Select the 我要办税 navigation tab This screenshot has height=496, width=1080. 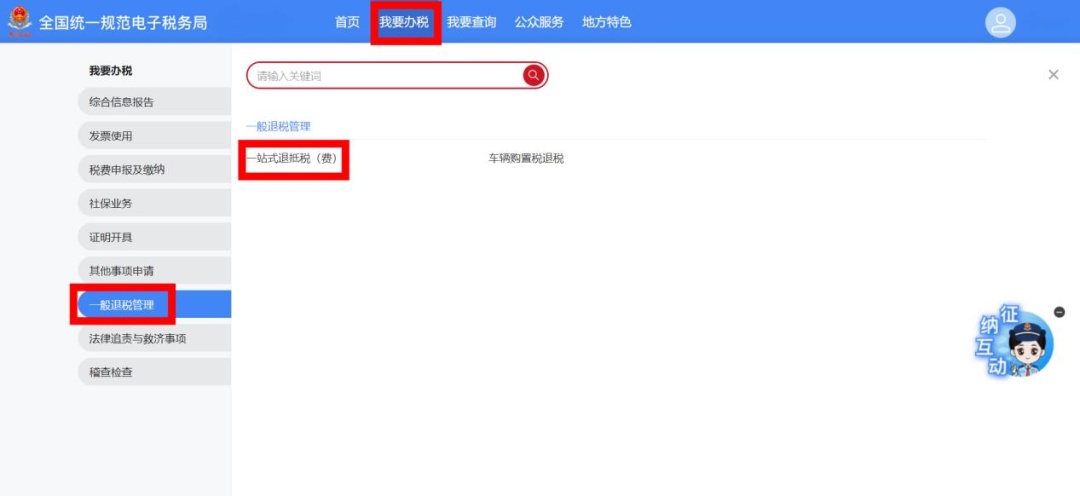(404, 22)
